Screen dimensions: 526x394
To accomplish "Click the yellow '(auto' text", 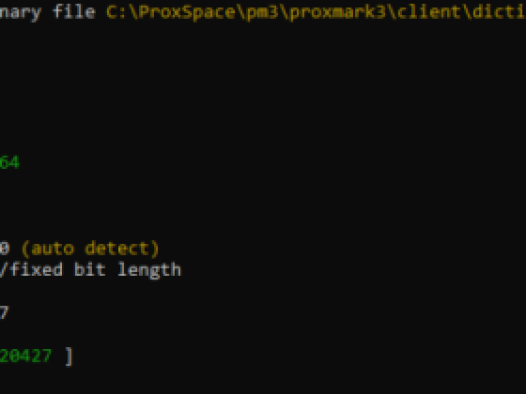I will (x=47, y=249).
